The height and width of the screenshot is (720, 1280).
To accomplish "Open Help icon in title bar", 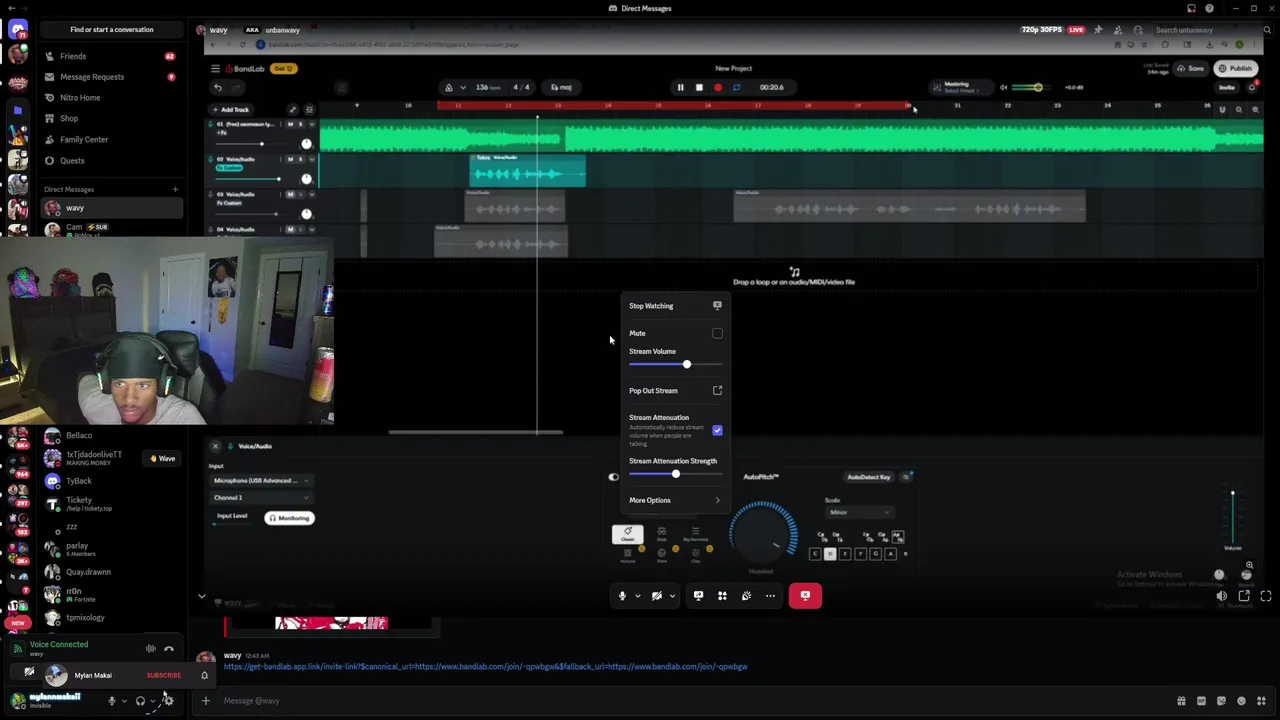I will (1210, 8).
